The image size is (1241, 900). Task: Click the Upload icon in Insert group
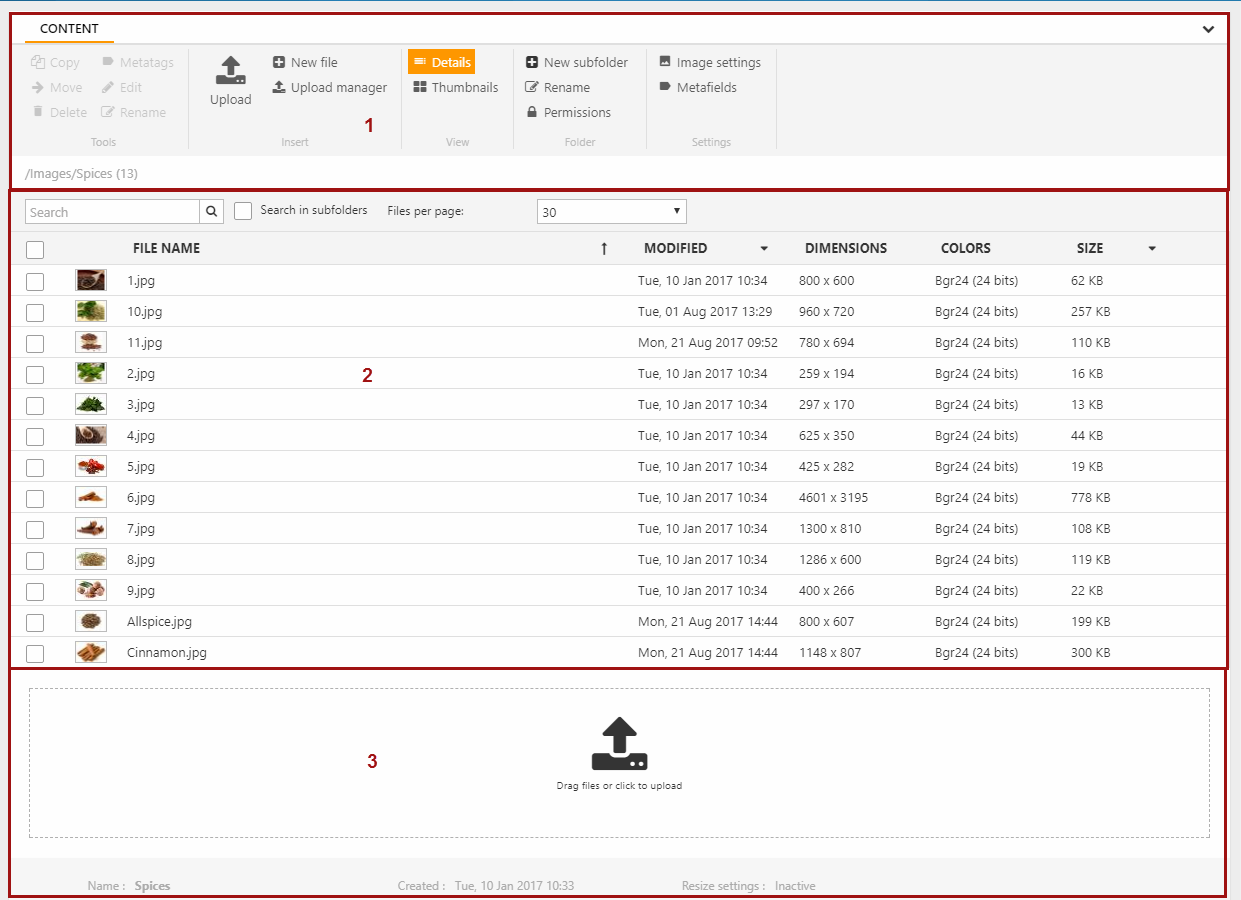pos(230,71)
